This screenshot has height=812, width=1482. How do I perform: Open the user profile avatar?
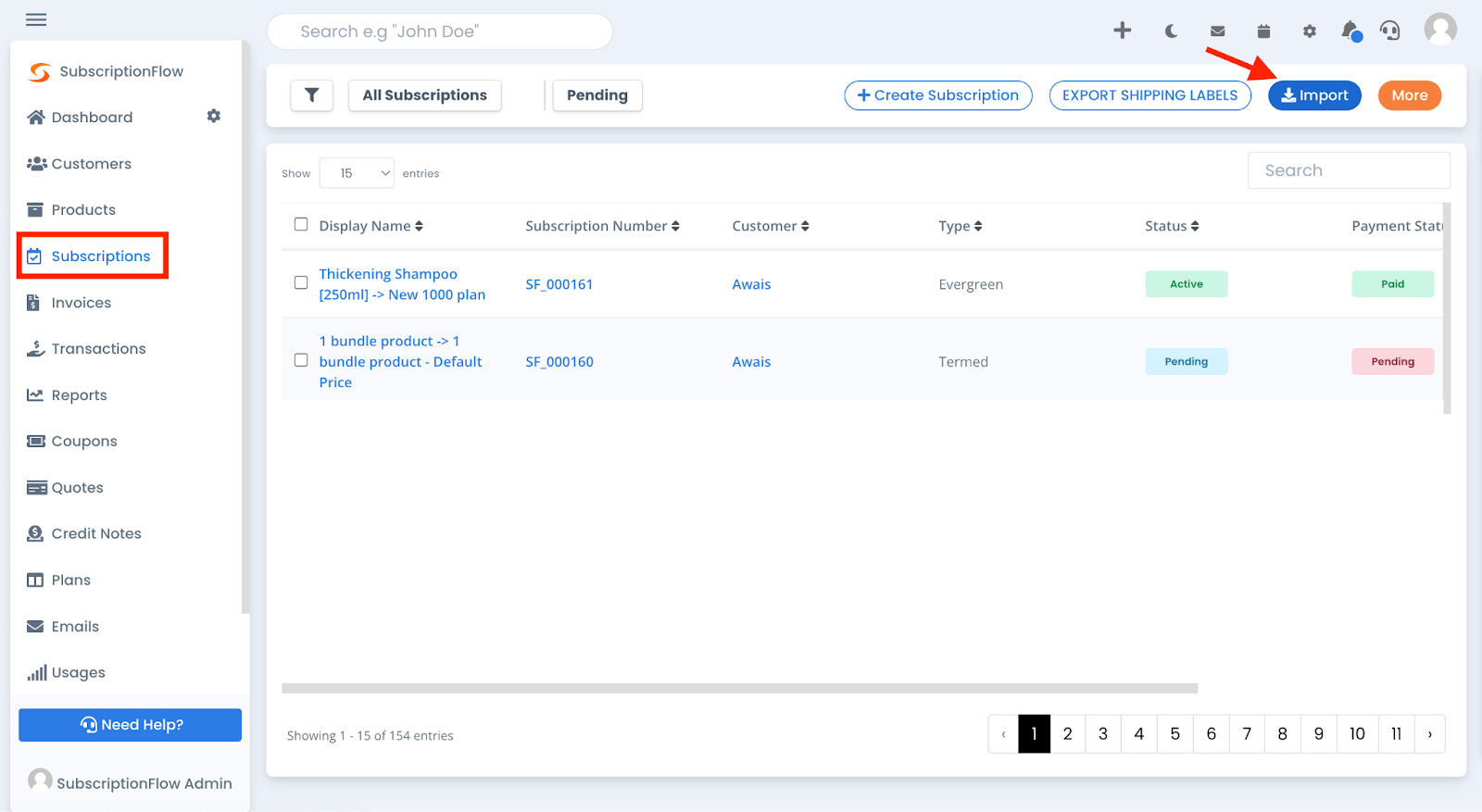tap(1440, 29)
